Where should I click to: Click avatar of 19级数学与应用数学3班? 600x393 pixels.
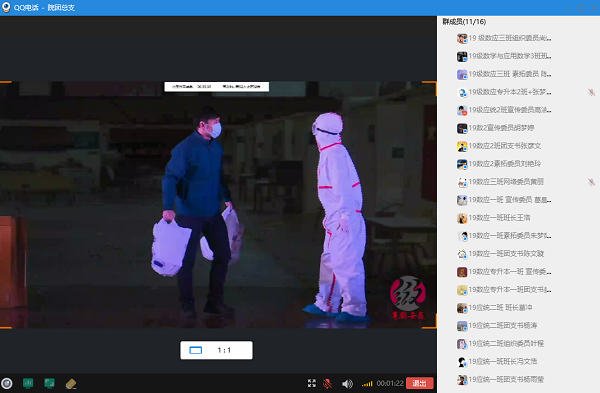[462, 56]
